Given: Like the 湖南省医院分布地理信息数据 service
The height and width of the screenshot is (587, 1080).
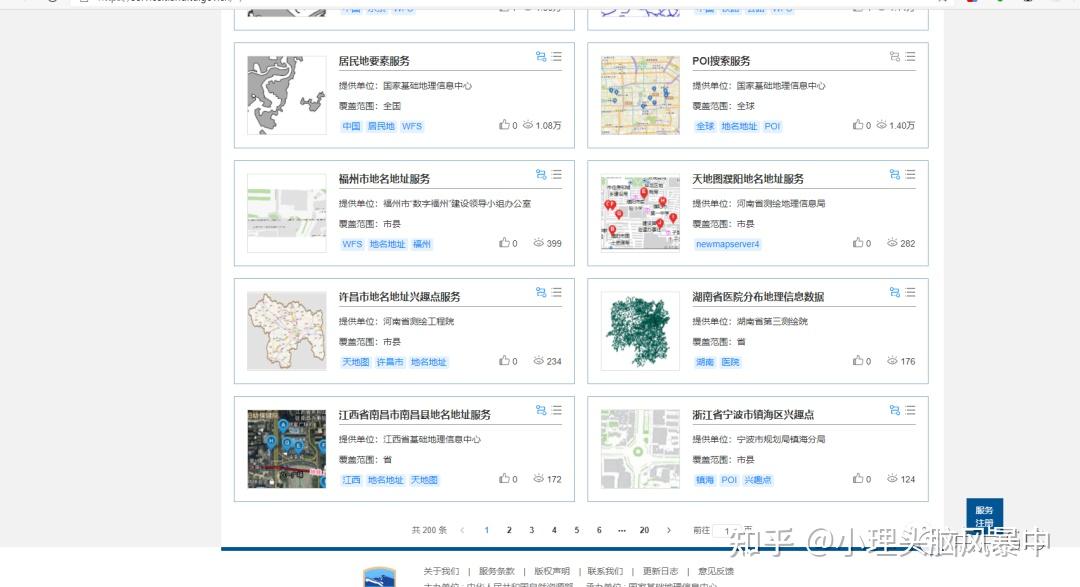Looking at the screenshot, I should [858, 361].
